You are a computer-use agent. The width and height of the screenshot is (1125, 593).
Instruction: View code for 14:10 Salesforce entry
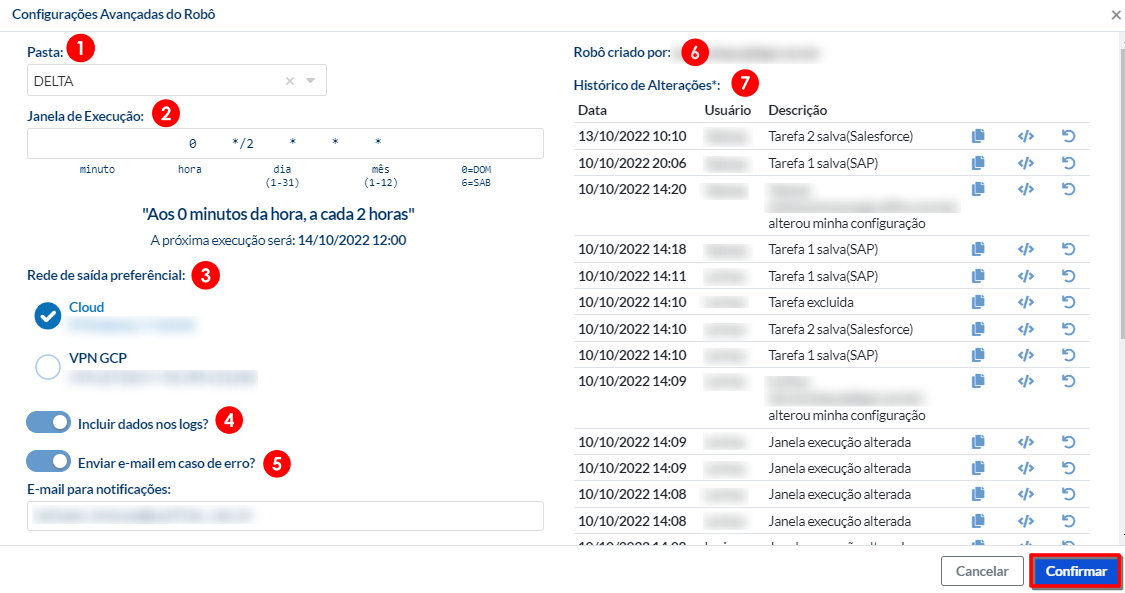point(1025,329)
